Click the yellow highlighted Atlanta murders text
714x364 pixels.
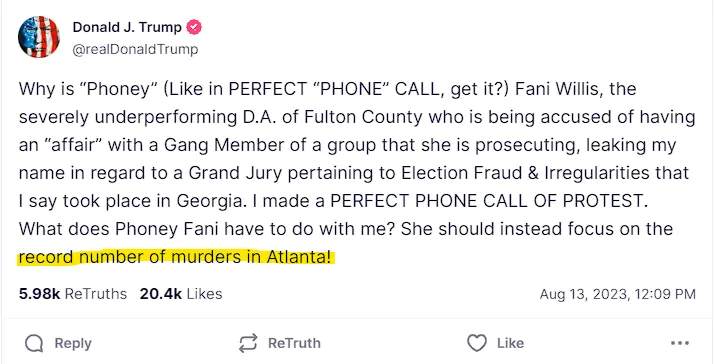coord(176,257)
